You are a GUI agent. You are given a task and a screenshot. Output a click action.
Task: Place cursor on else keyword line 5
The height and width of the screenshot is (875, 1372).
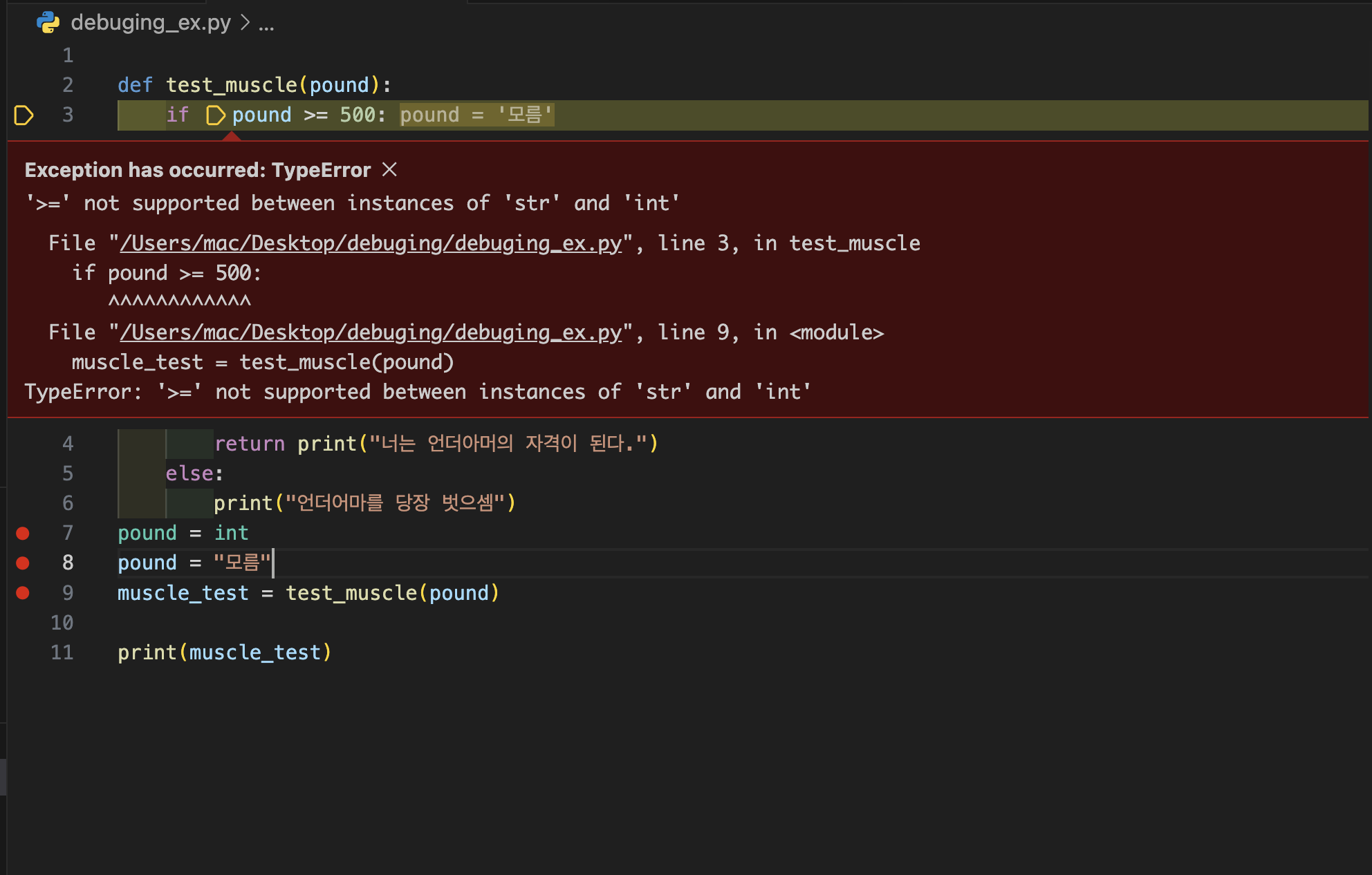(189, 473)
